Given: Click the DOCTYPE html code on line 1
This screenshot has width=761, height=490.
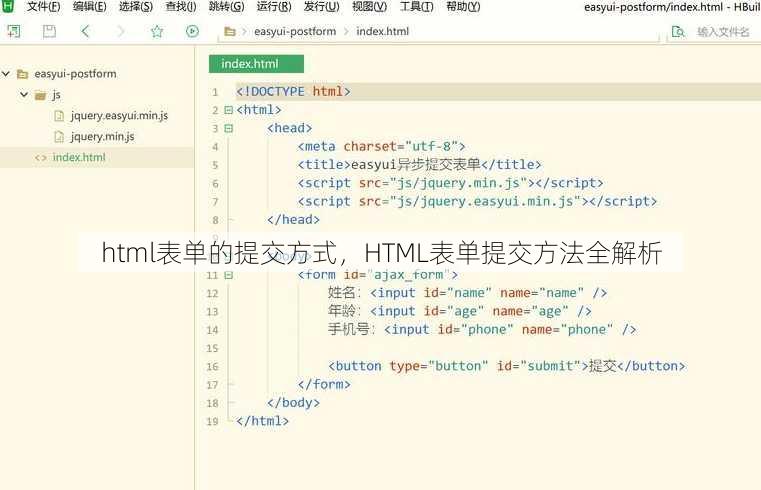Looking at the screenshot, I should 293,92.
